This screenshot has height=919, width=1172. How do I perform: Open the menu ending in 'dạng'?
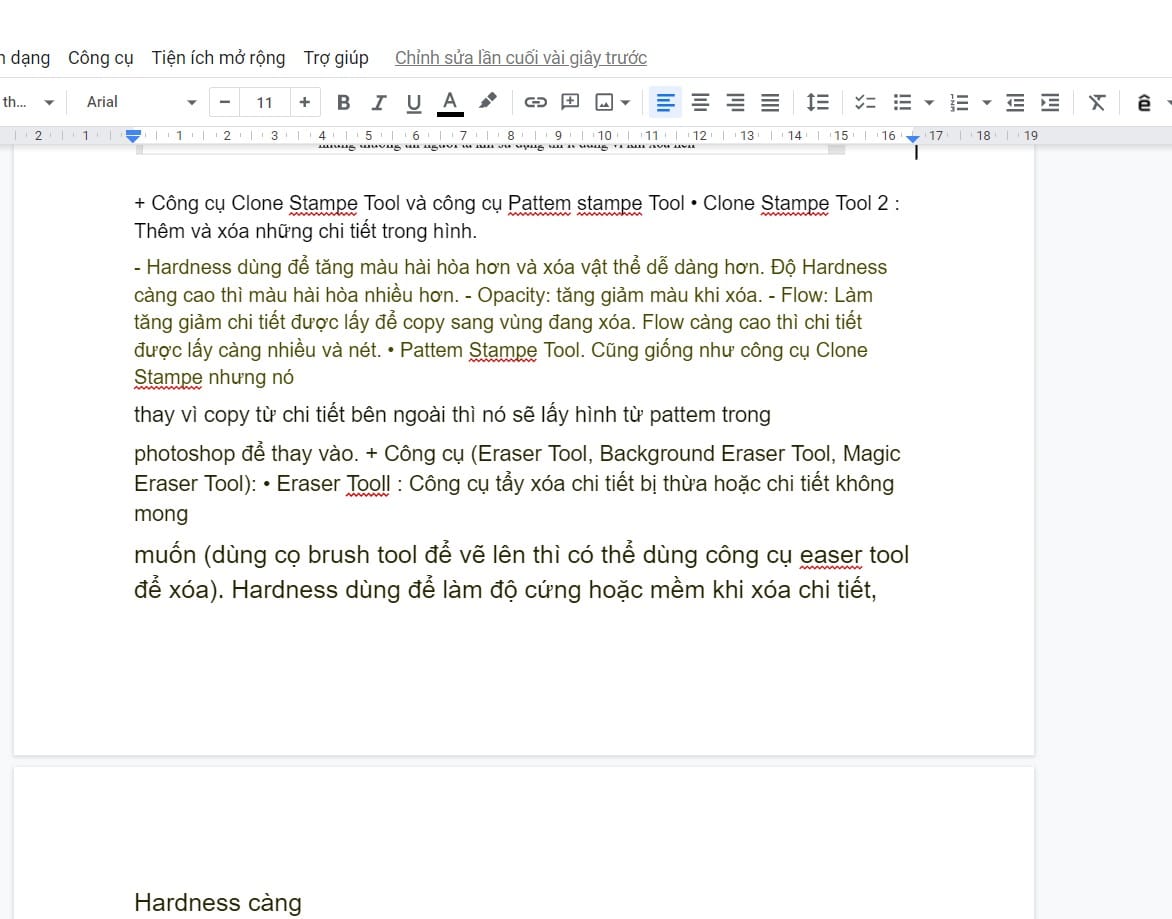(25, 58)
